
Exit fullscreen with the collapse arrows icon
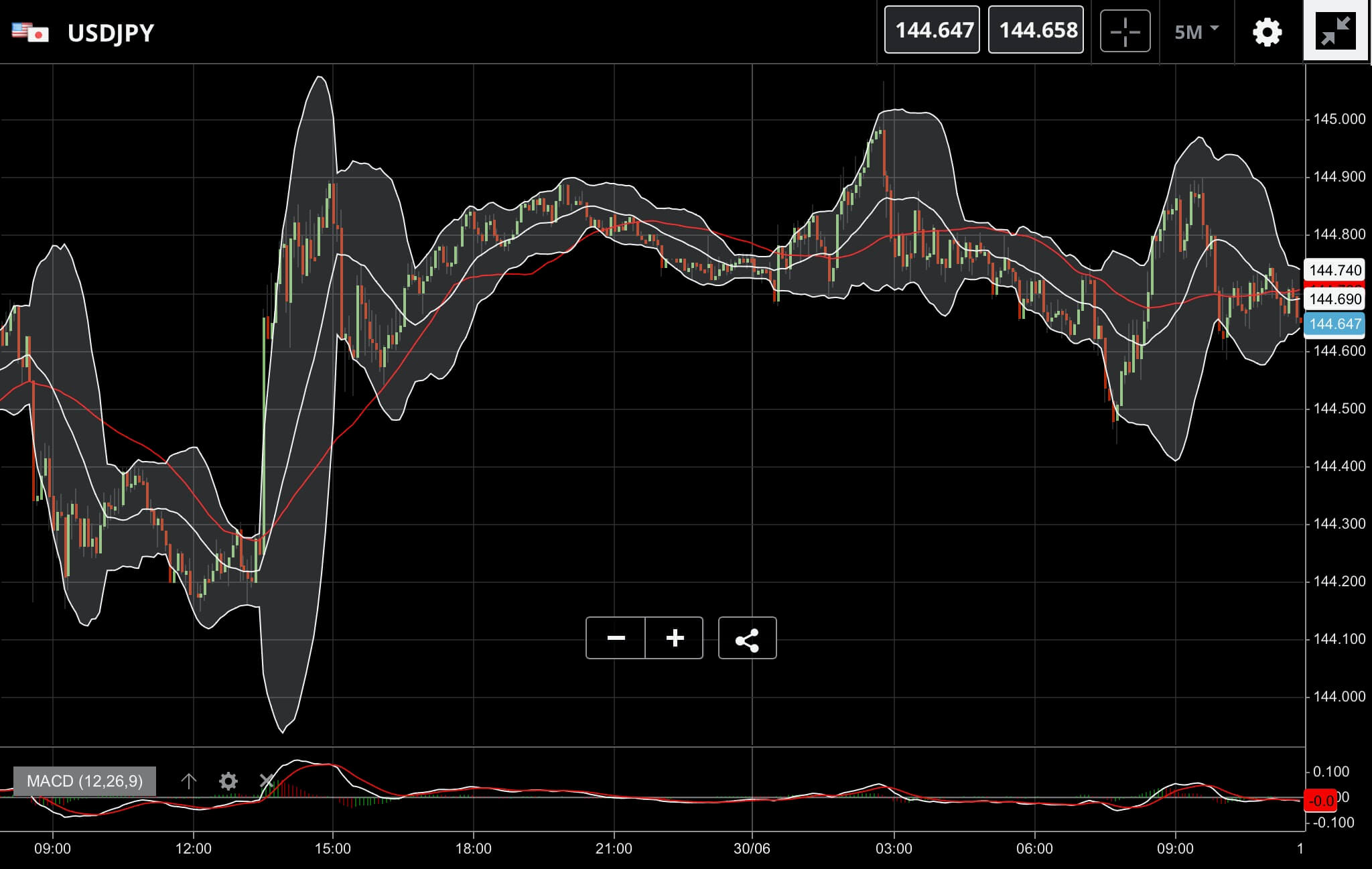pyautogui.click(x=1336, y=31)
